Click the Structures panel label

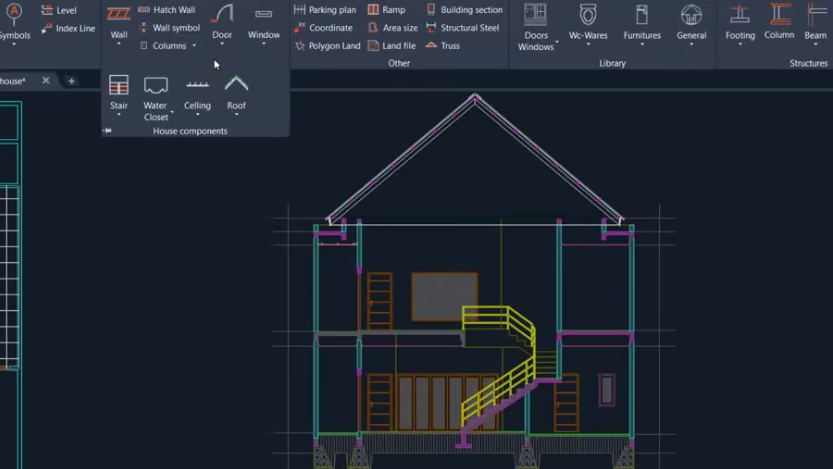(808, 63)
